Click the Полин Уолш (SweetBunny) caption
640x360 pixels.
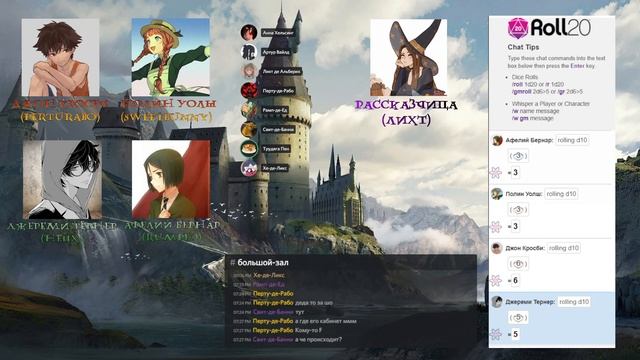pos(168,110)
